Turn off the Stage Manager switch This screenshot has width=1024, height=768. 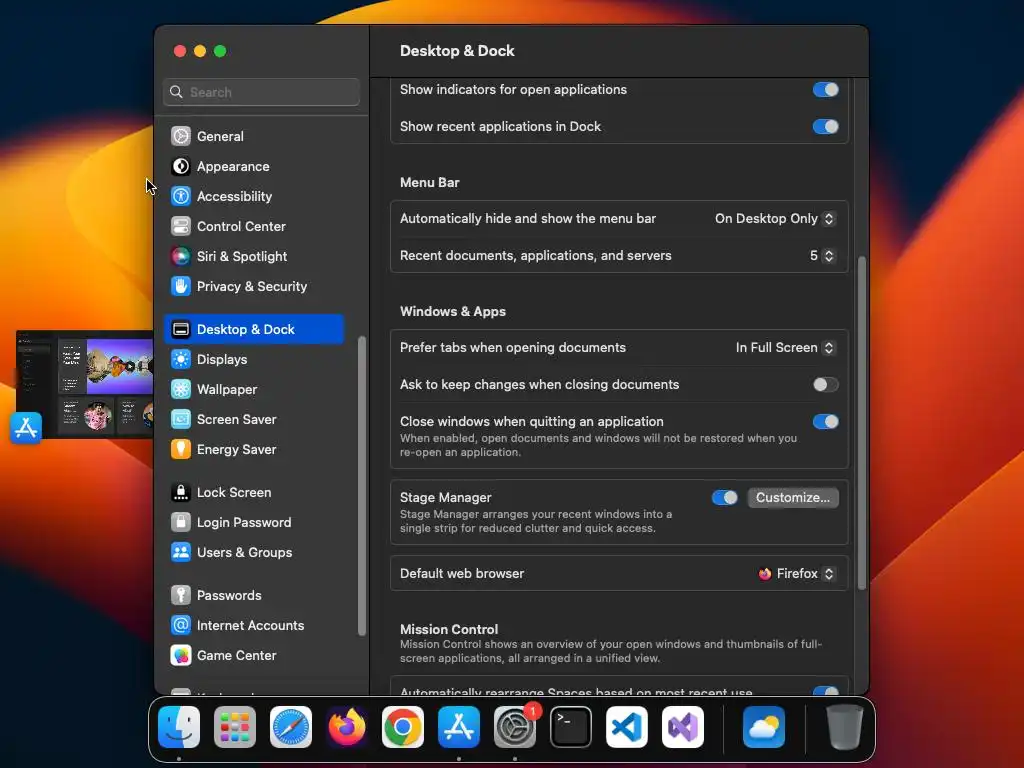point(725,498)
